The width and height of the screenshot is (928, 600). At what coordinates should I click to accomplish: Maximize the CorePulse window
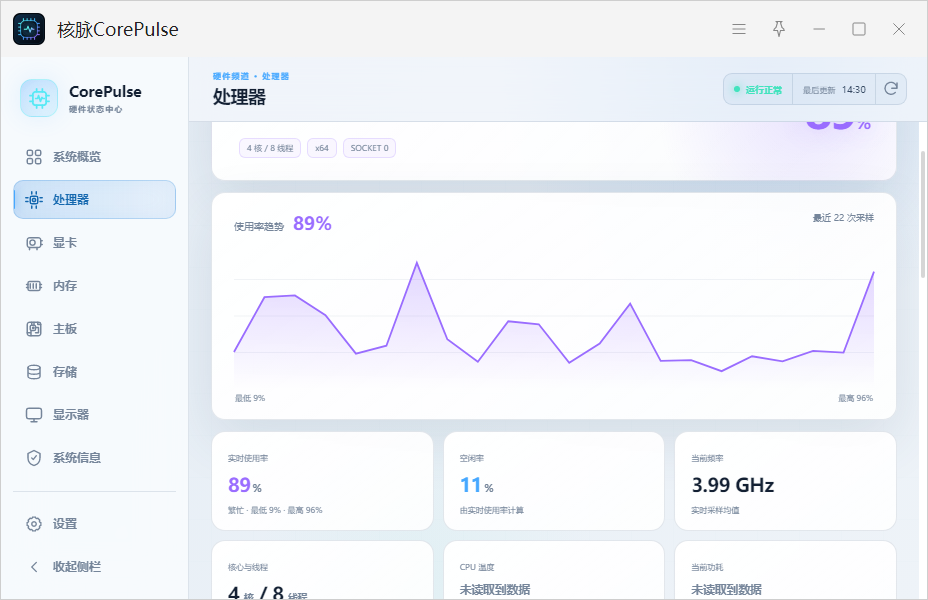click(x=859, y=29)
